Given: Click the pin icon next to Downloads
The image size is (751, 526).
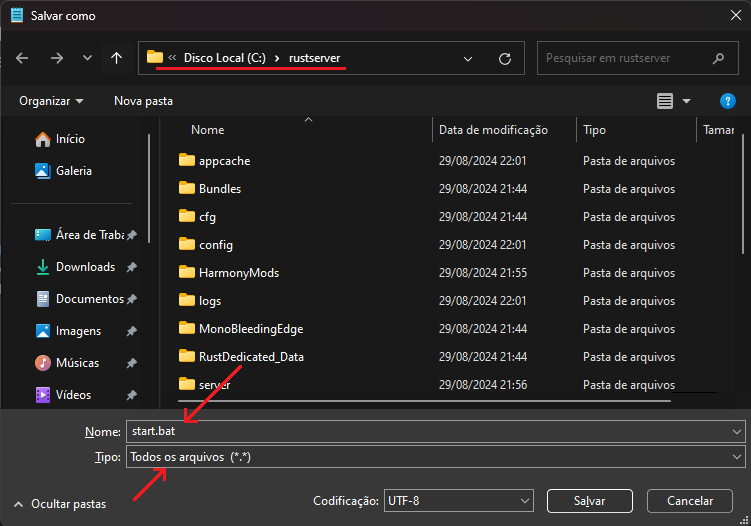Looking at the screenshot, I should pos(132,267).
